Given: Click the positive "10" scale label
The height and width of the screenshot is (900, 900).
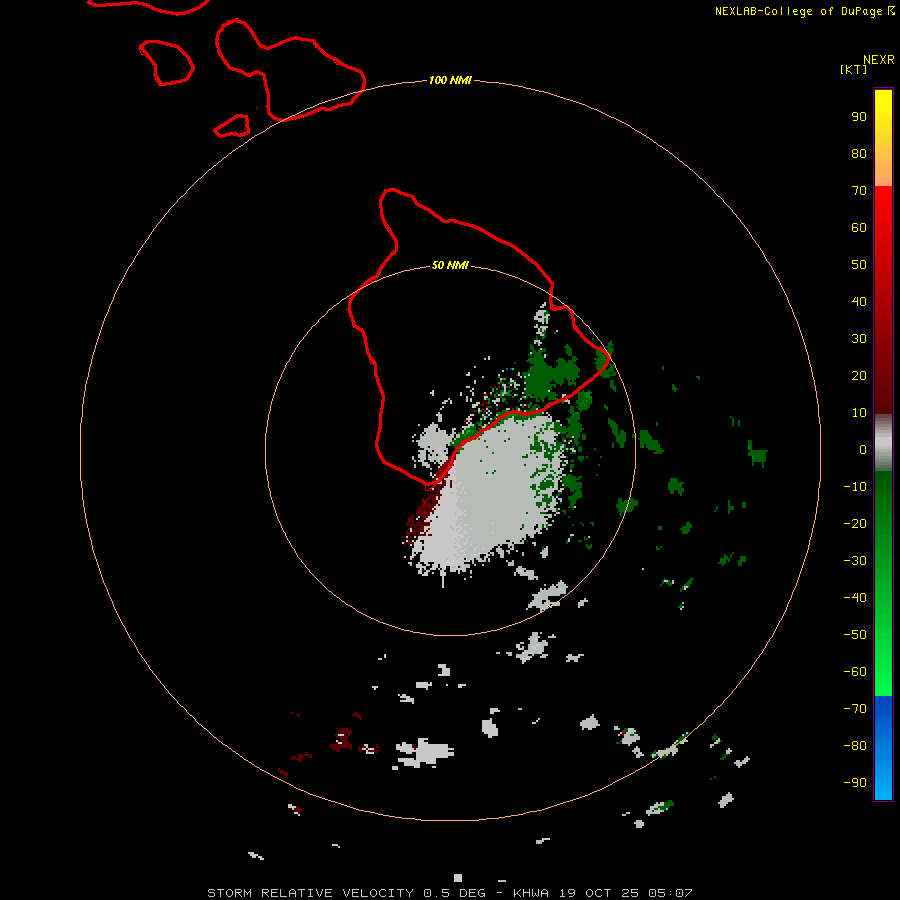Looking at the screenshot, I should (x=859, y=413).
